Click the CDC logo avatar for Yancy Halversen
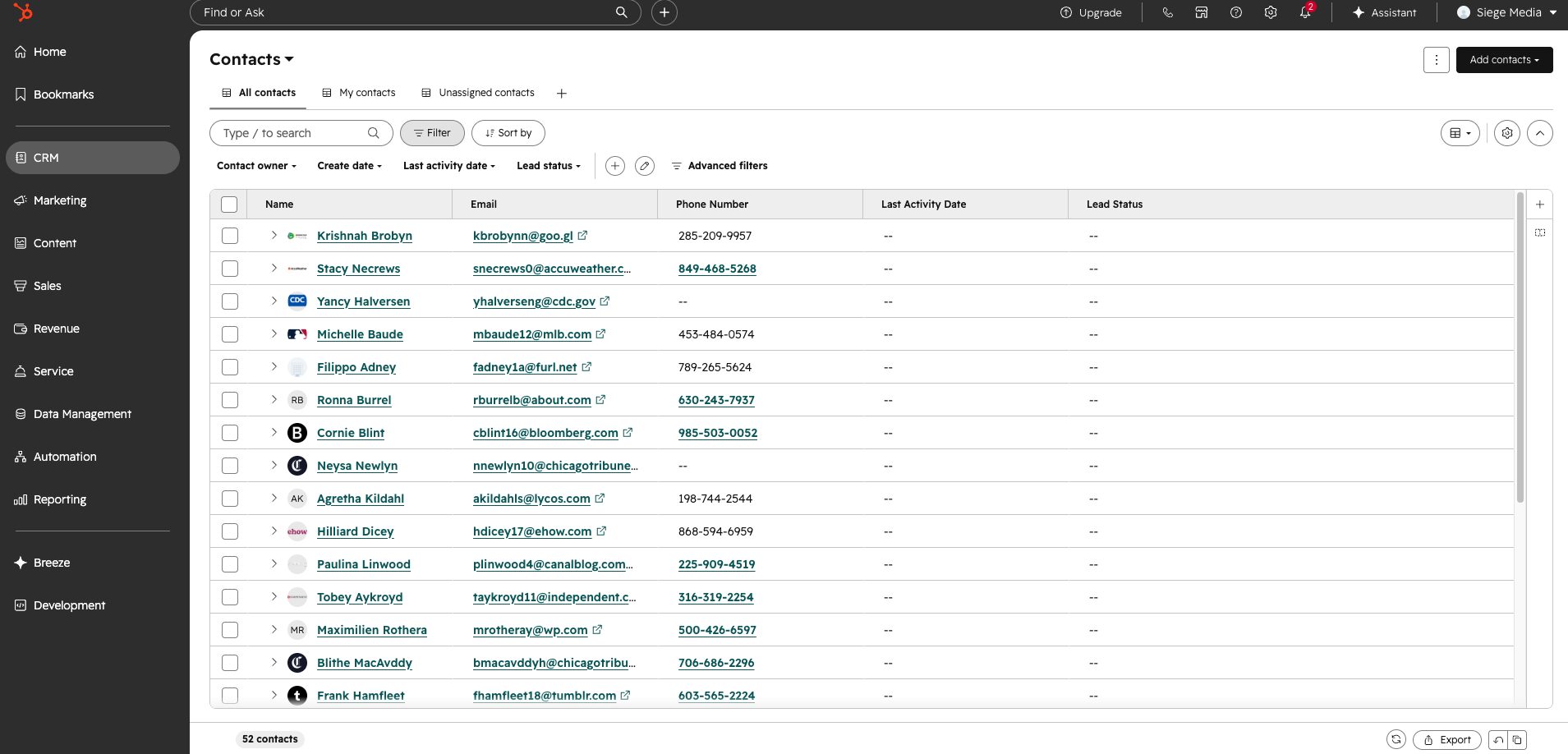Image resolution: width=1568 pixels, height=754 pixels. [297, 301]
